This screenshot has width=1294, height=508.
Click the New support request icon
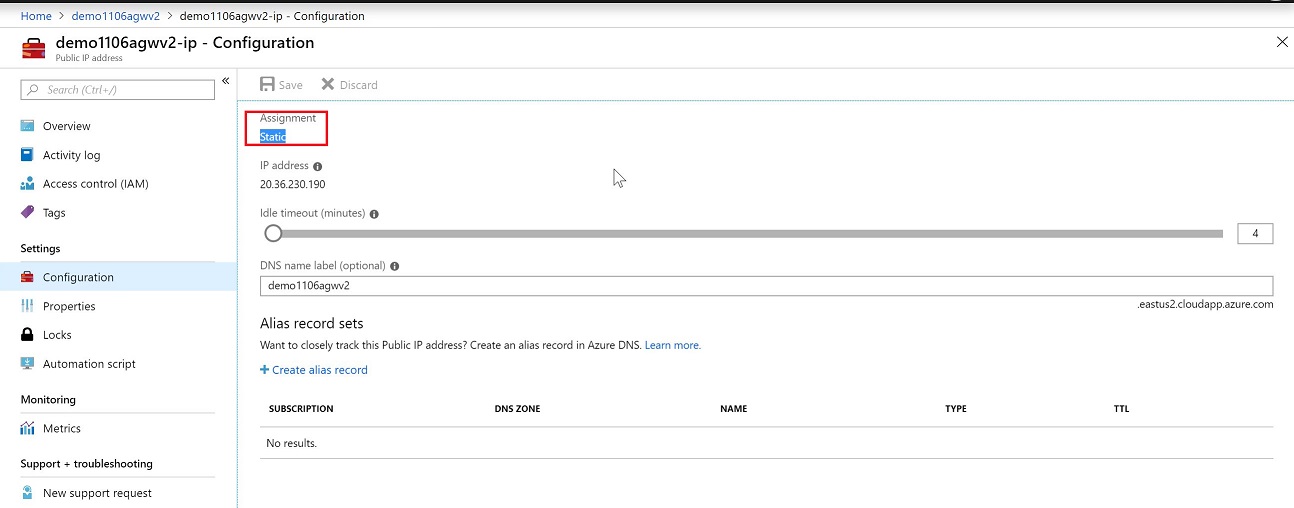click(28, 493)
